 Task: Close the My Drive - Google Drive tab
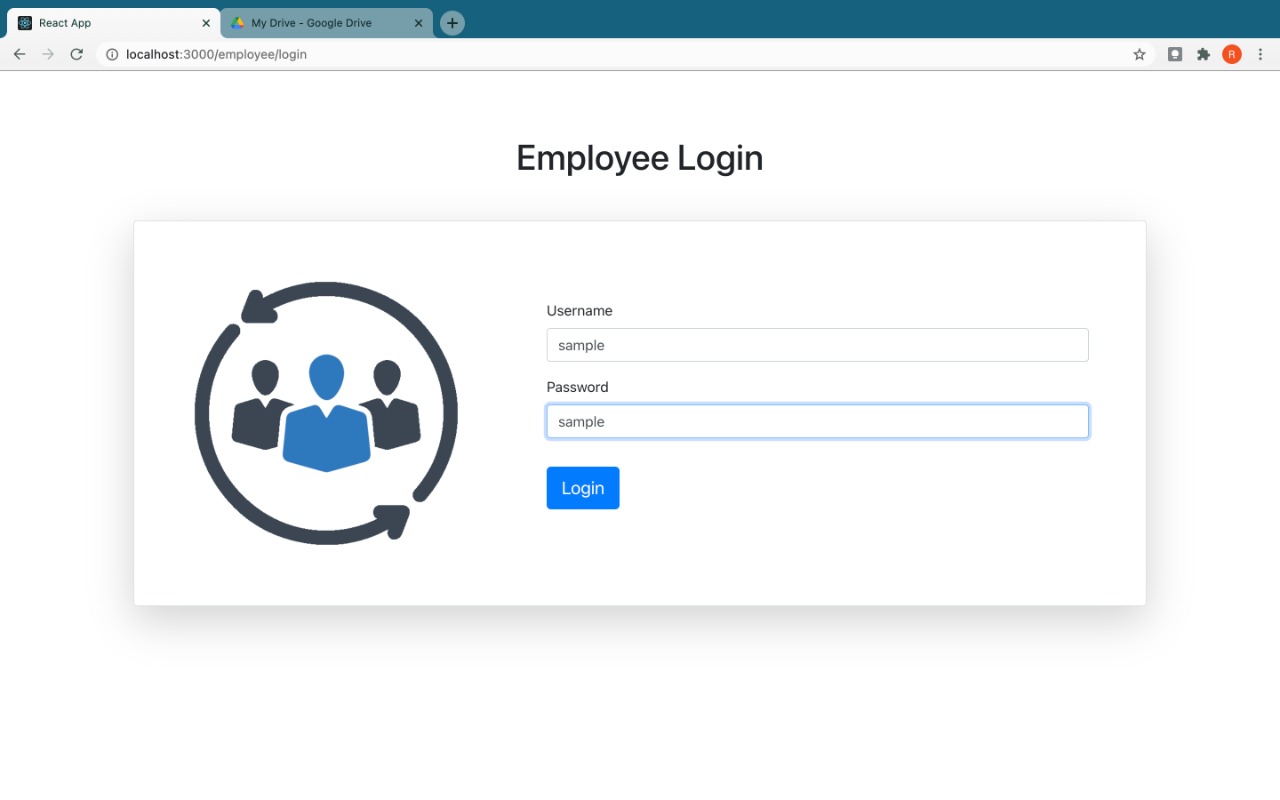(419, 23)
